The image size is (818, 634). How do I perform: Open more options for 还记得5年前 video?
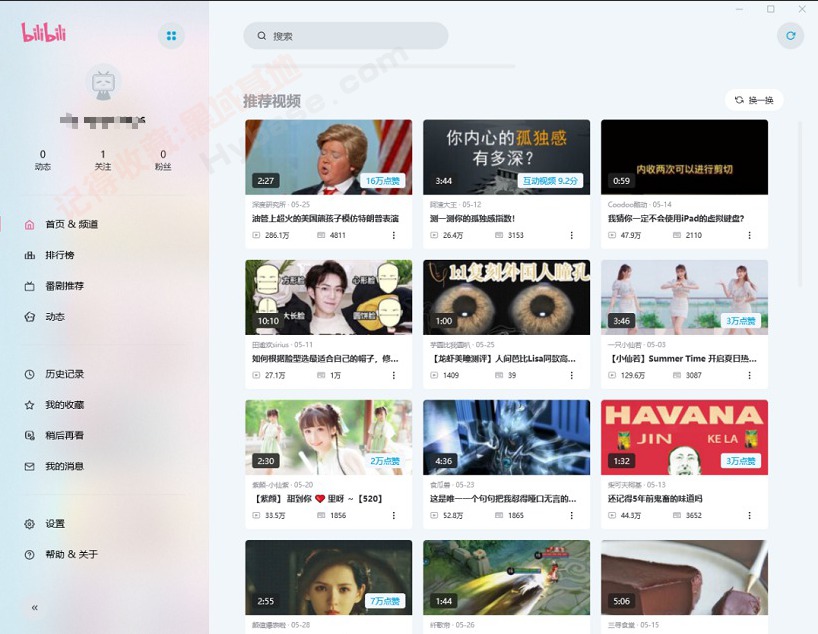(750, 516)
